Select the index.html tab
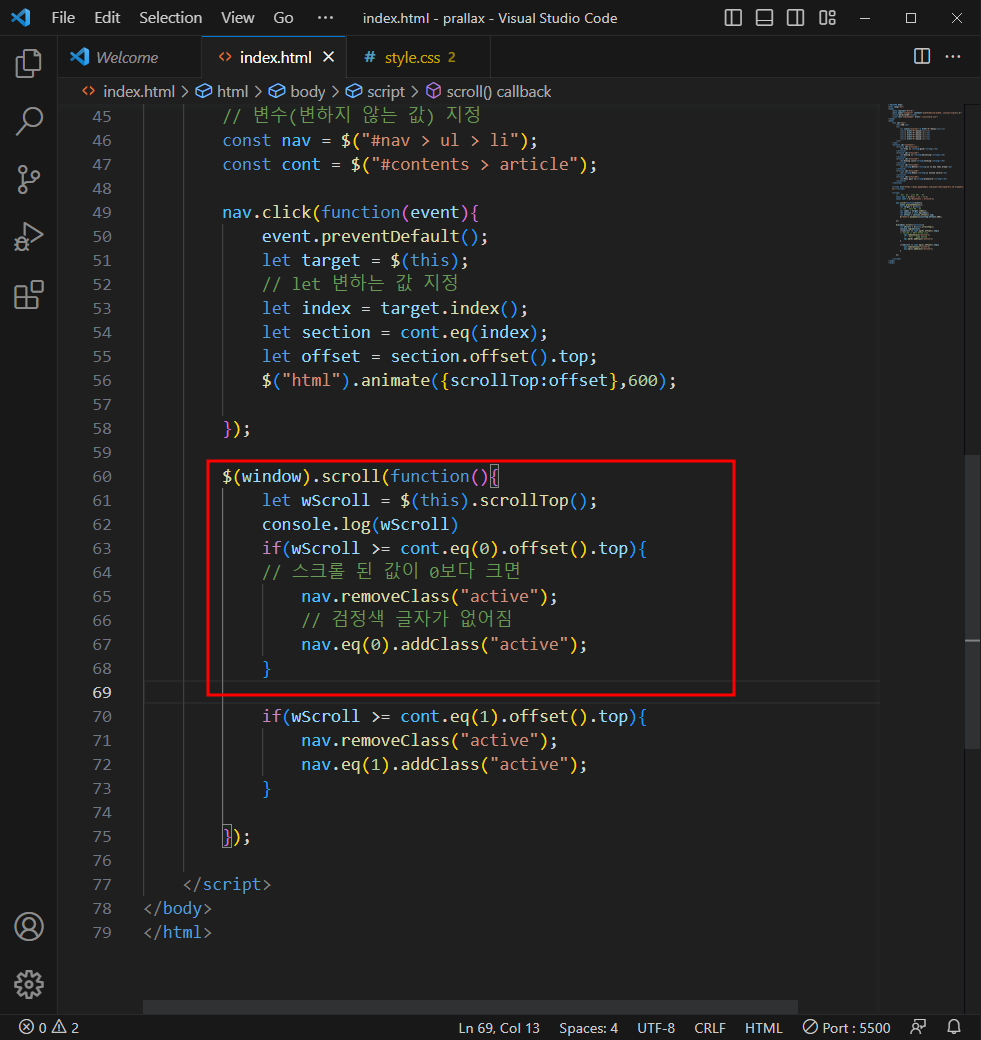The width and height of the screenshot is (981, 1040). pos(273,57)
